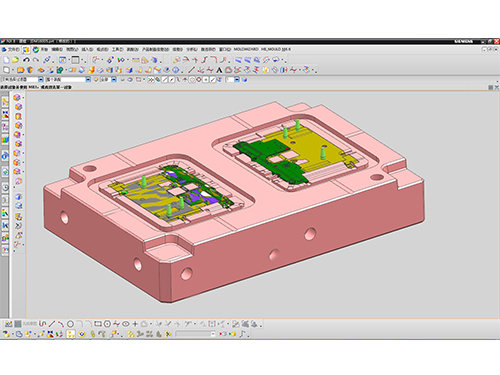
Task: Open the empty combo box in bottom toolbar
Action: tap(195, 334)
